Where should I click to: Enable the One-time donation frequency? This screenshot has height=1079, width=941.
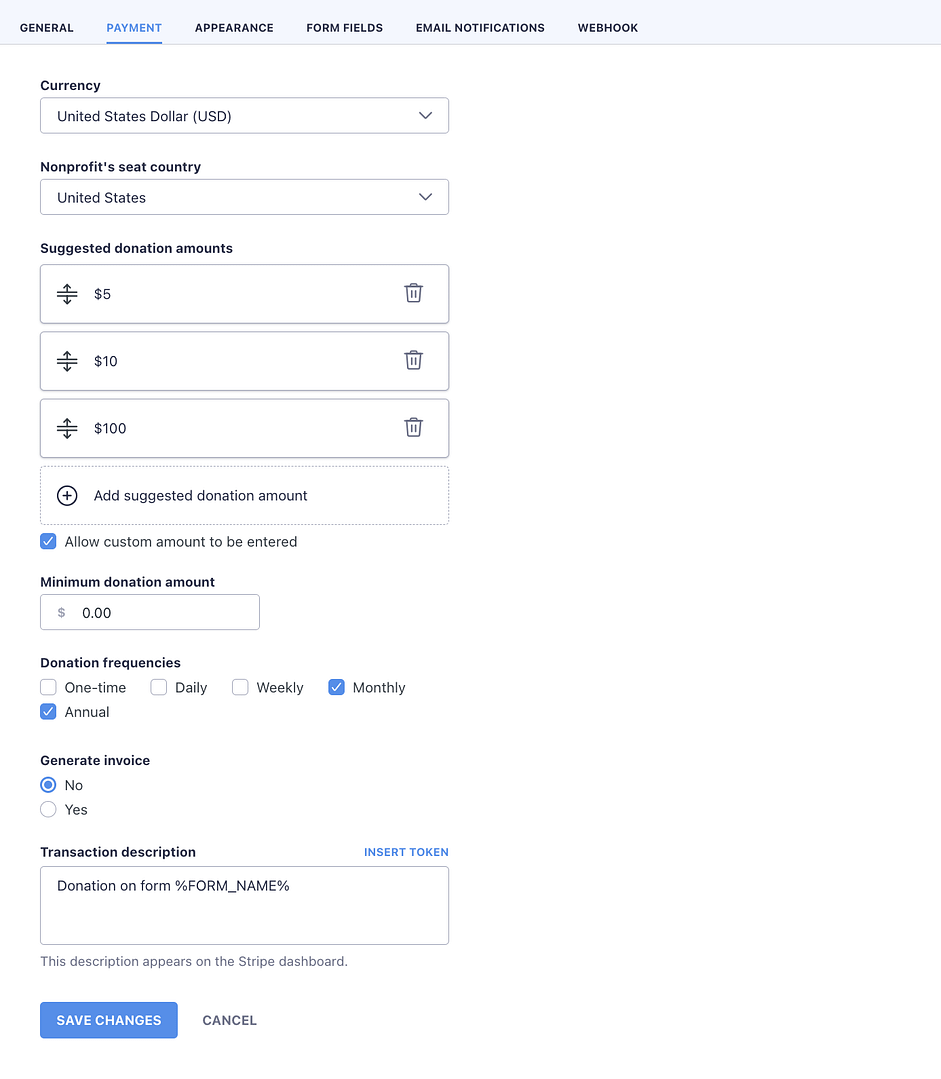point(48,687)
